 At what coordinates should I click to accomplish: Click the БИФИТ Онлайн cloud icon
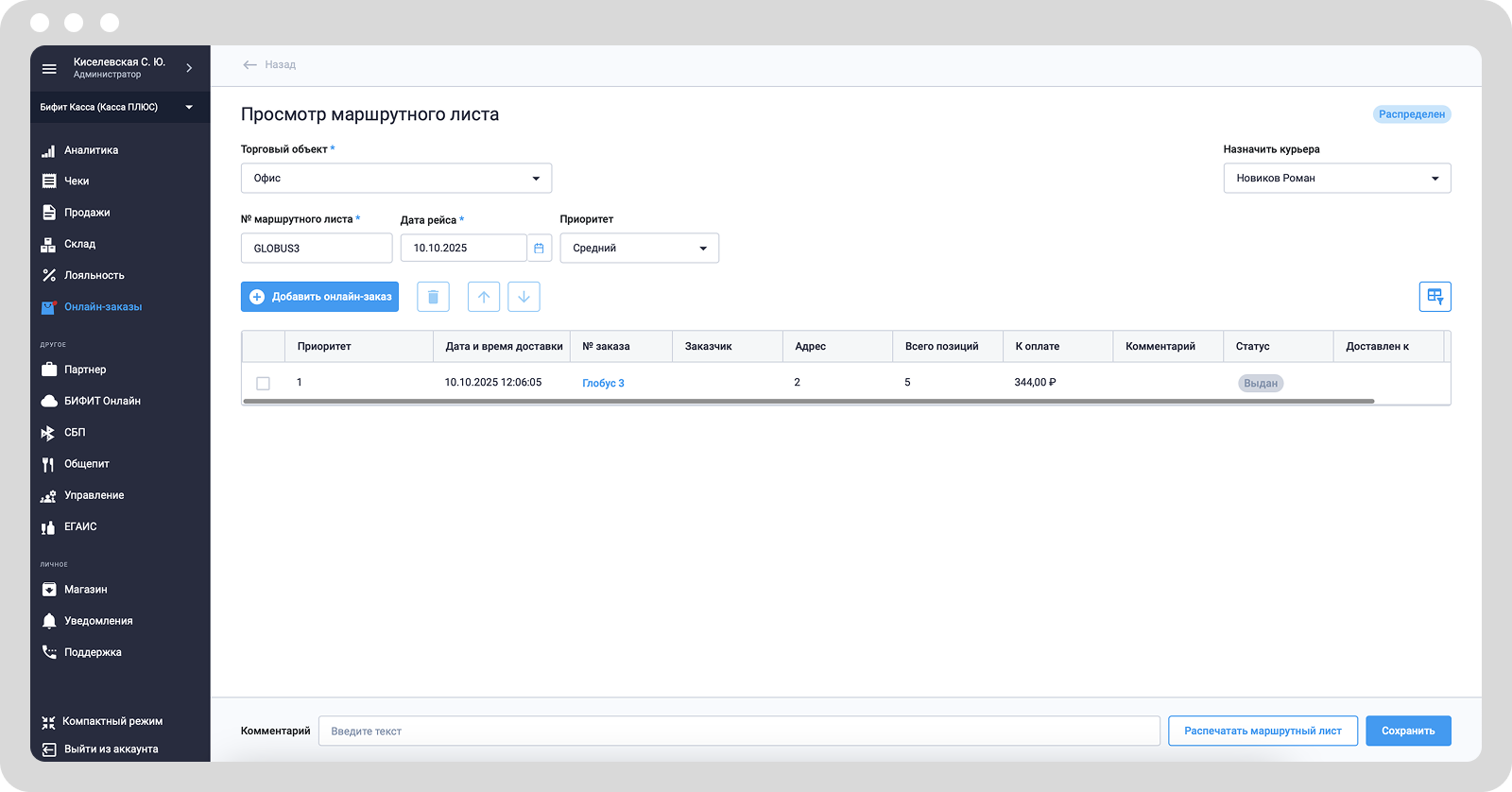[48, 401]
